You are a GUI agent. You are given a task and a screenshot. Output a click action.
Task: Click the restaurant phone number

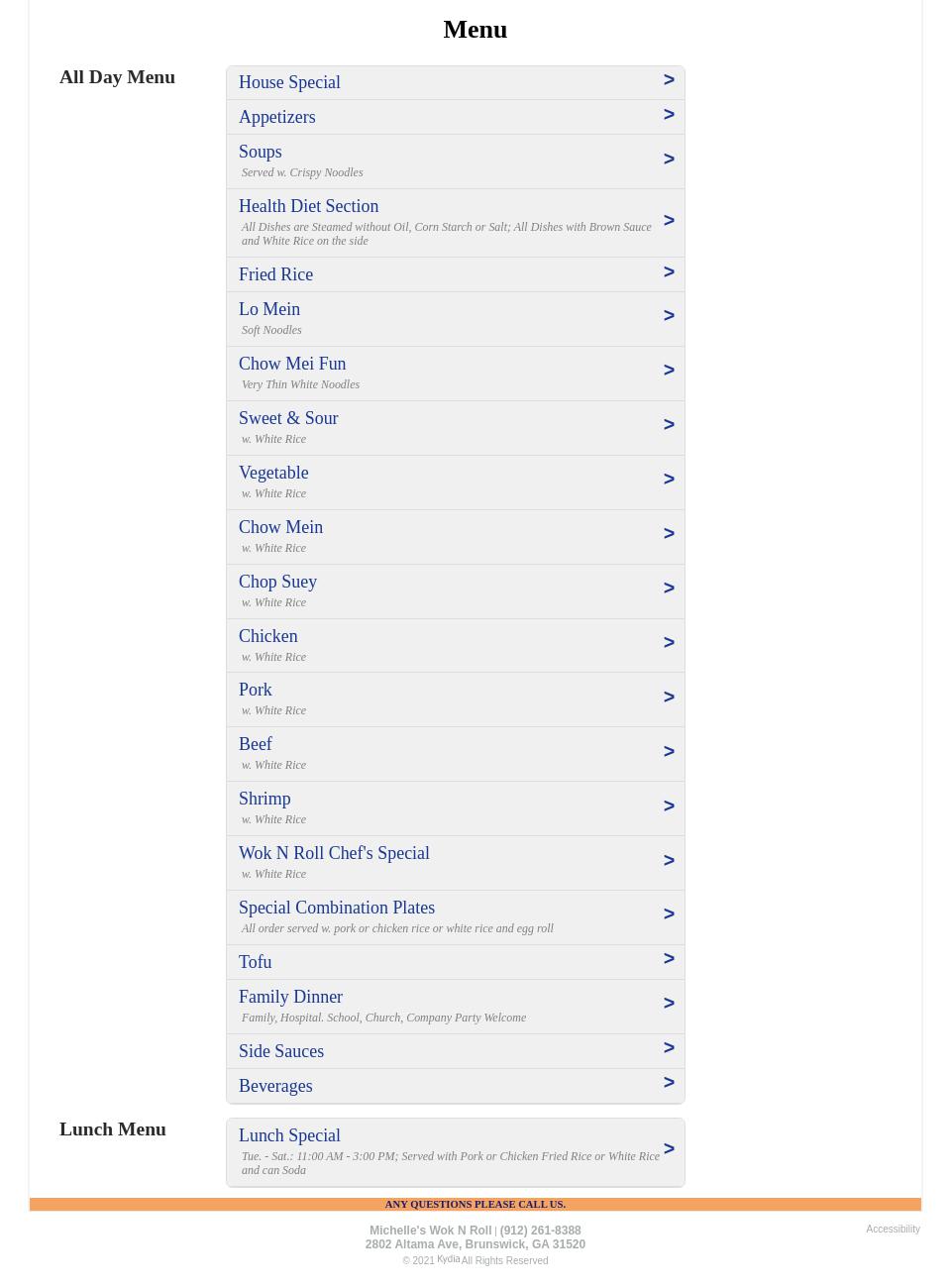click(540, 1231)
